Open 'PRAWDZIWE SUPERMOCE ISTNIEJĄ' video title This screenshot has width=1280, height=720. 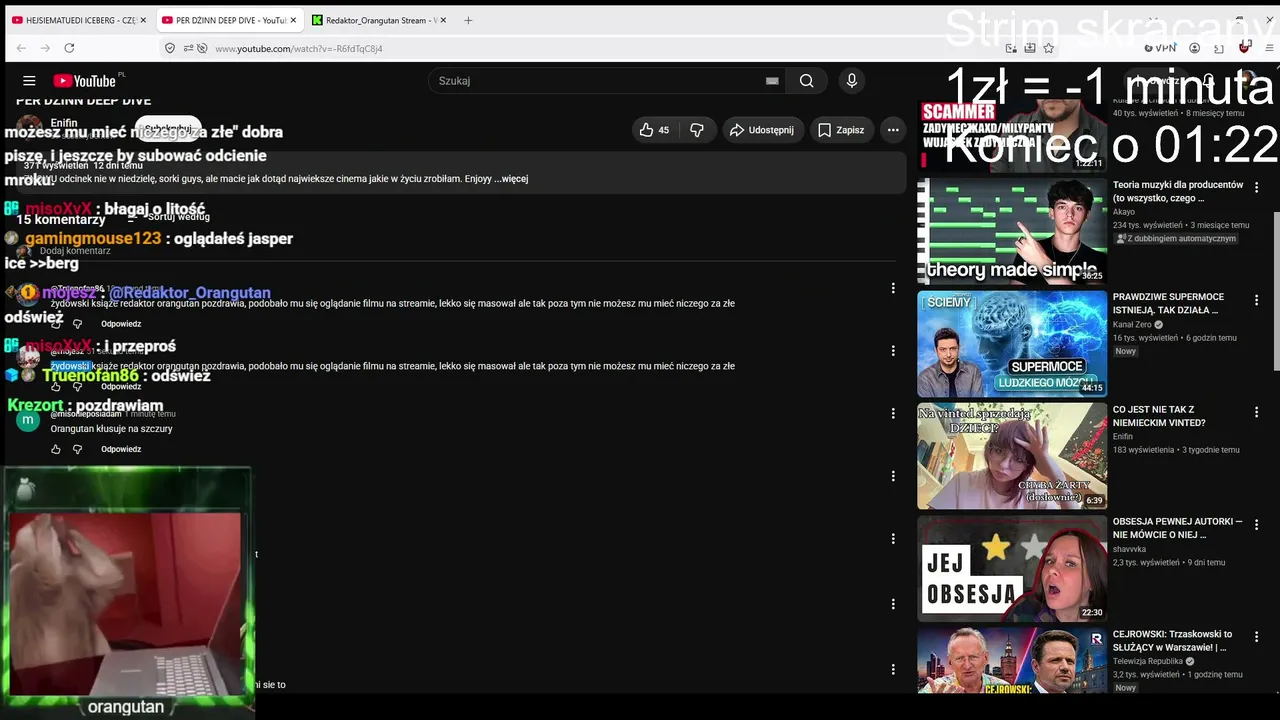click(x=1168, y=304)
